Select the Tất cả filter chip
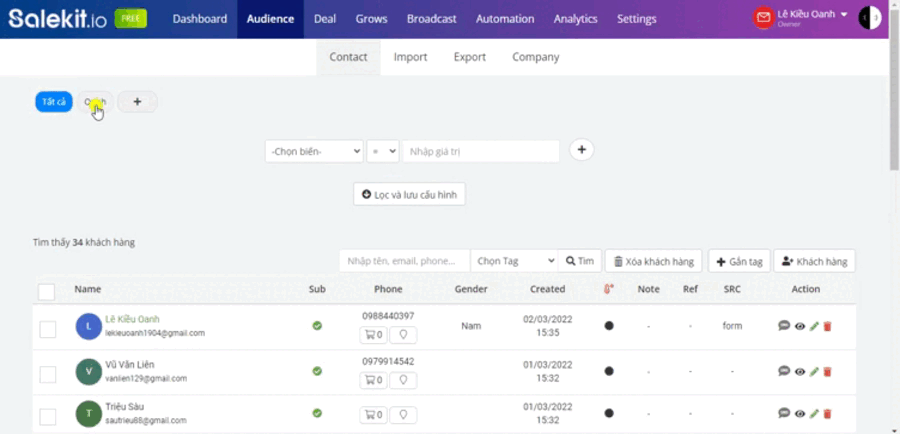Screen dimensions: 900x434 (x=54, y=102)
